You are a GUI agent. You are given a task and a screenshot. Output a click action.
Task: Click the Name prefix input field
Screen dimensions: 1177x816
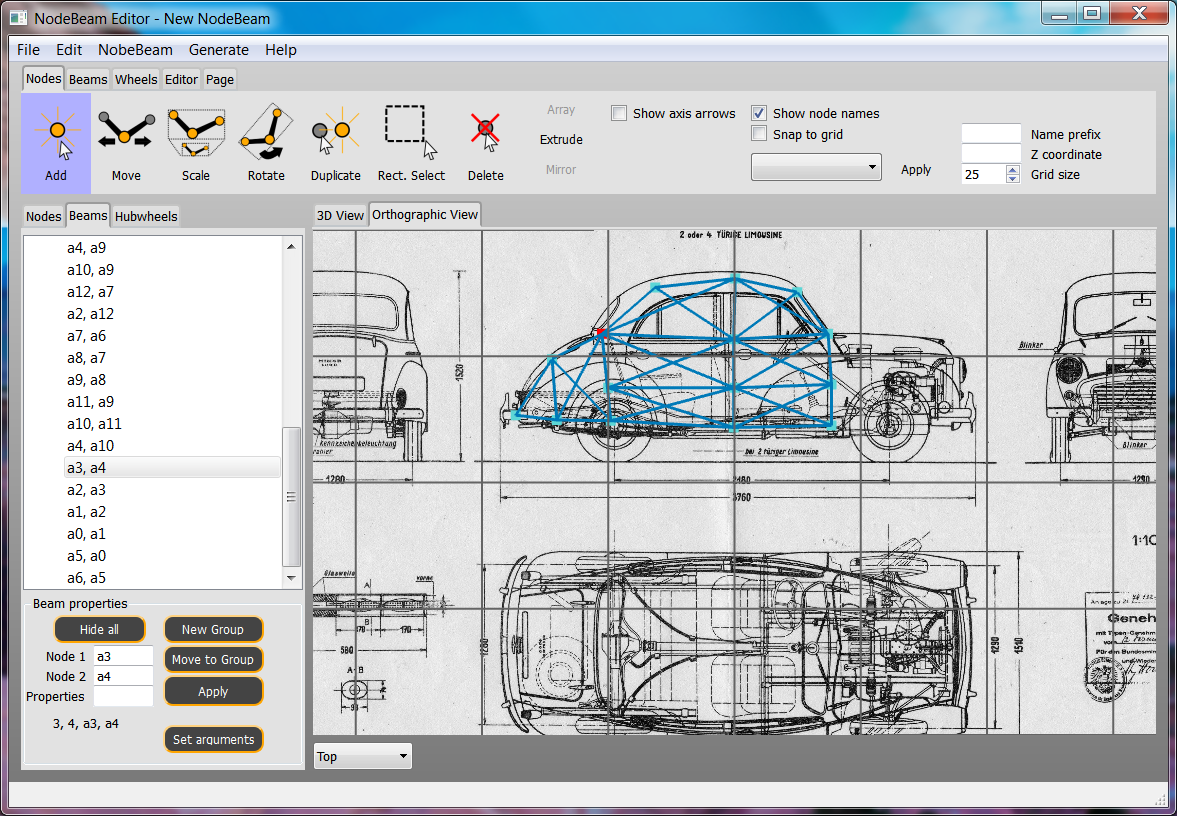click(991, 134)
